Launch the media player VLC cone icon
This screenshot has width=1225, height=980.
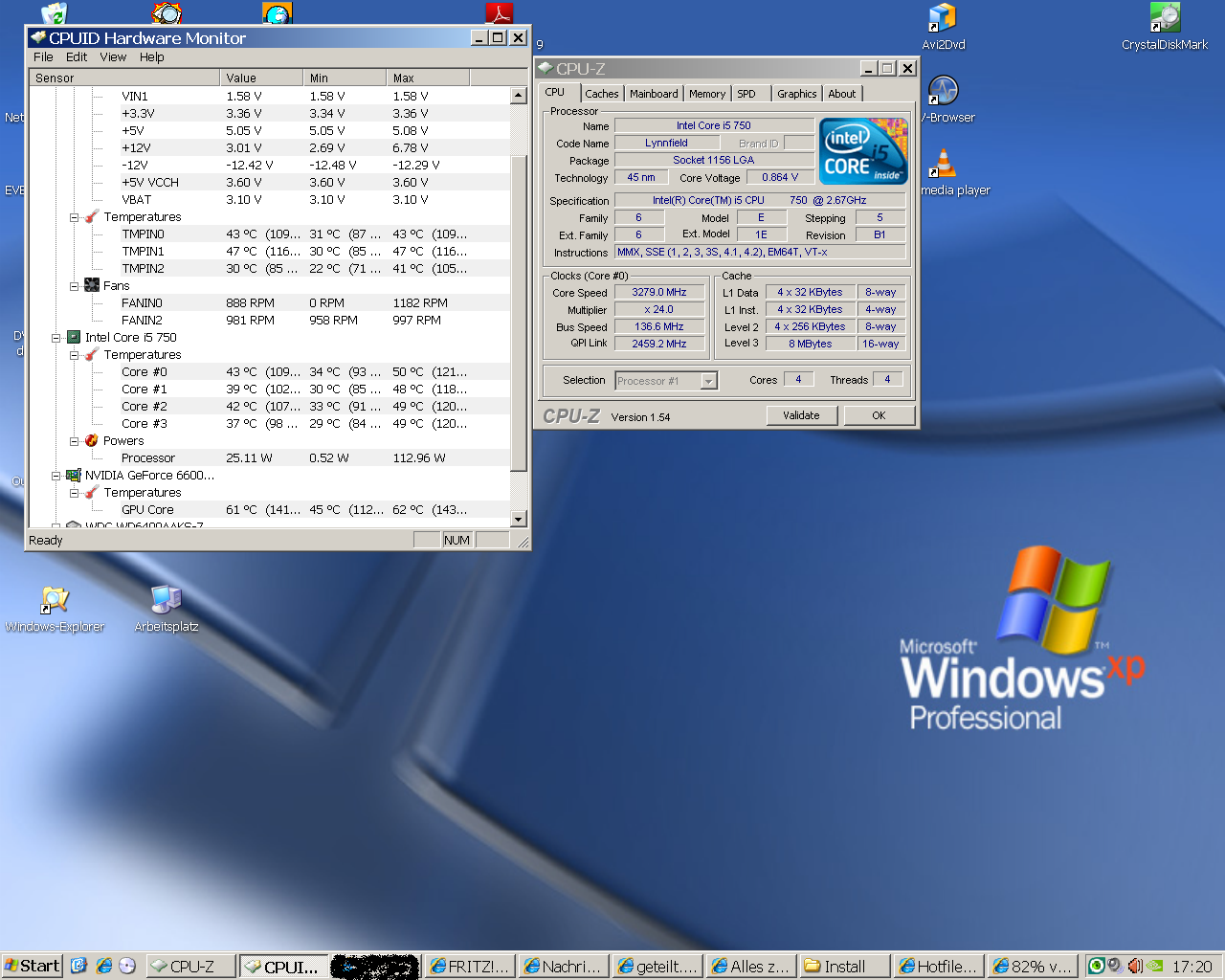point(943,164)
